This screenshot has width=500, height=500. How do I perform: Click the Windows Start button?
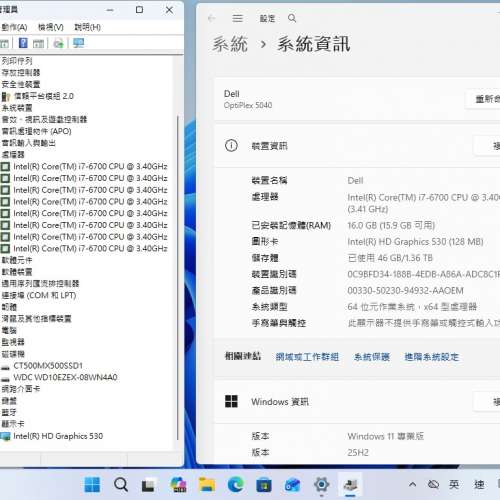click(92, 485)
